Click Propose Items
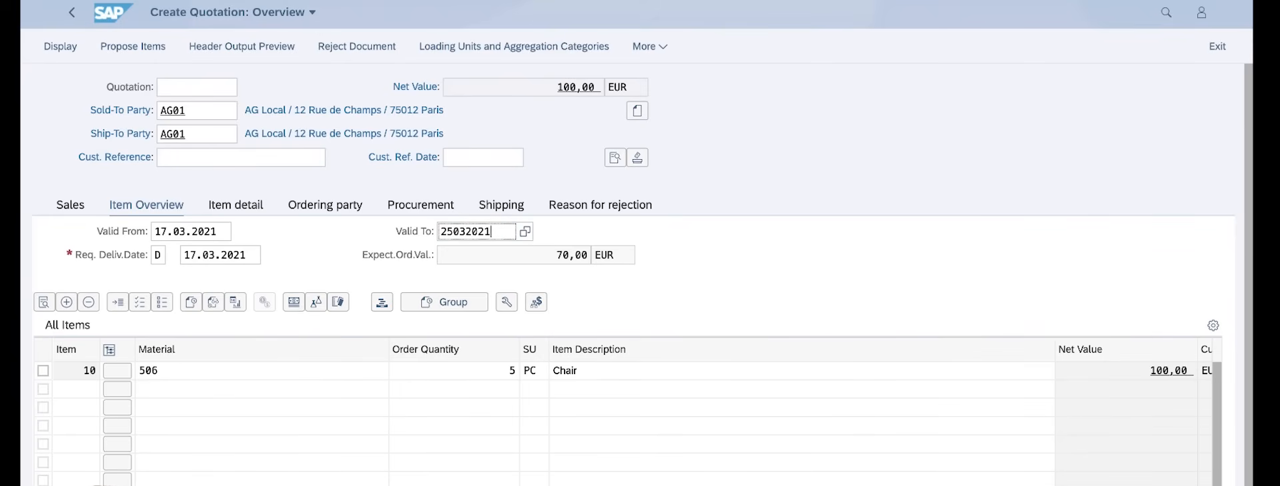 pyautogui.click(x=133, y=46)
